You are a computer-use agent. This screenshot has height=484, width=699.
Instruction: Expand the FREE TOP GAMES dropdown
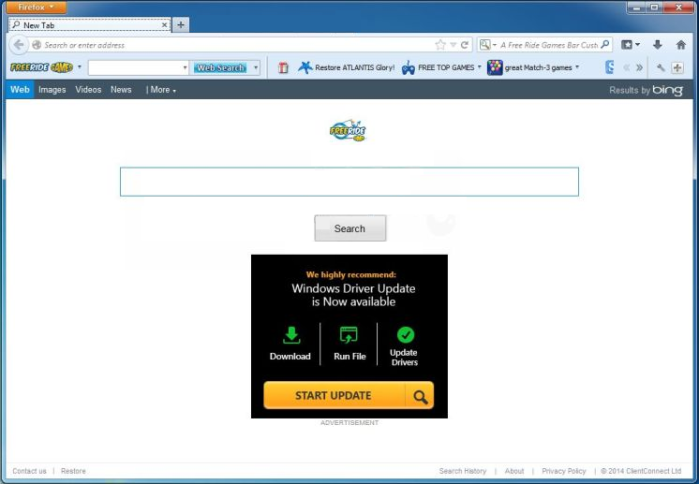[x=479, y=68]
